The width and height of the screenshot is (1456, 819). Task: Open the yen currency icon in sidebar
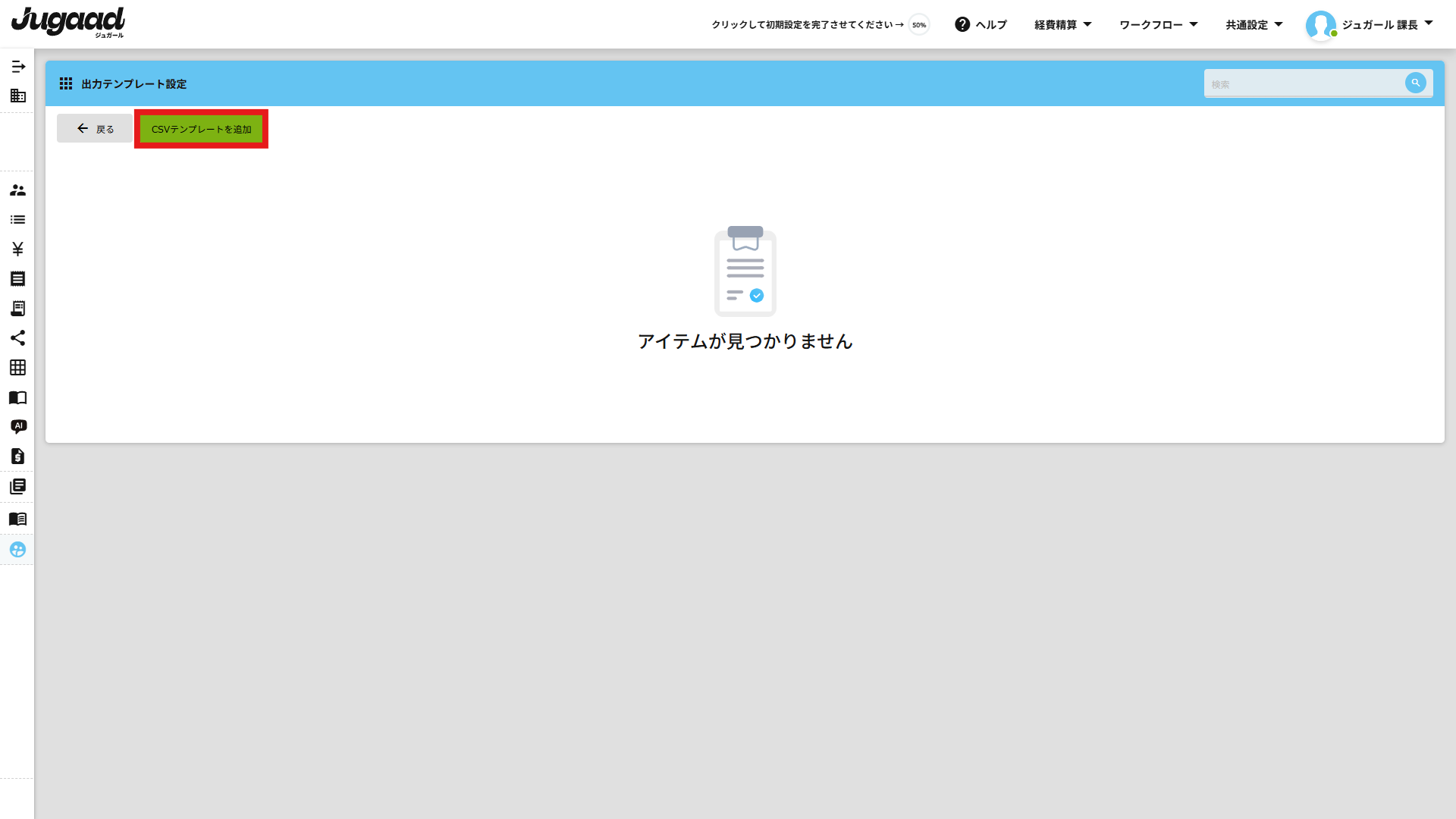coord(18,249)
